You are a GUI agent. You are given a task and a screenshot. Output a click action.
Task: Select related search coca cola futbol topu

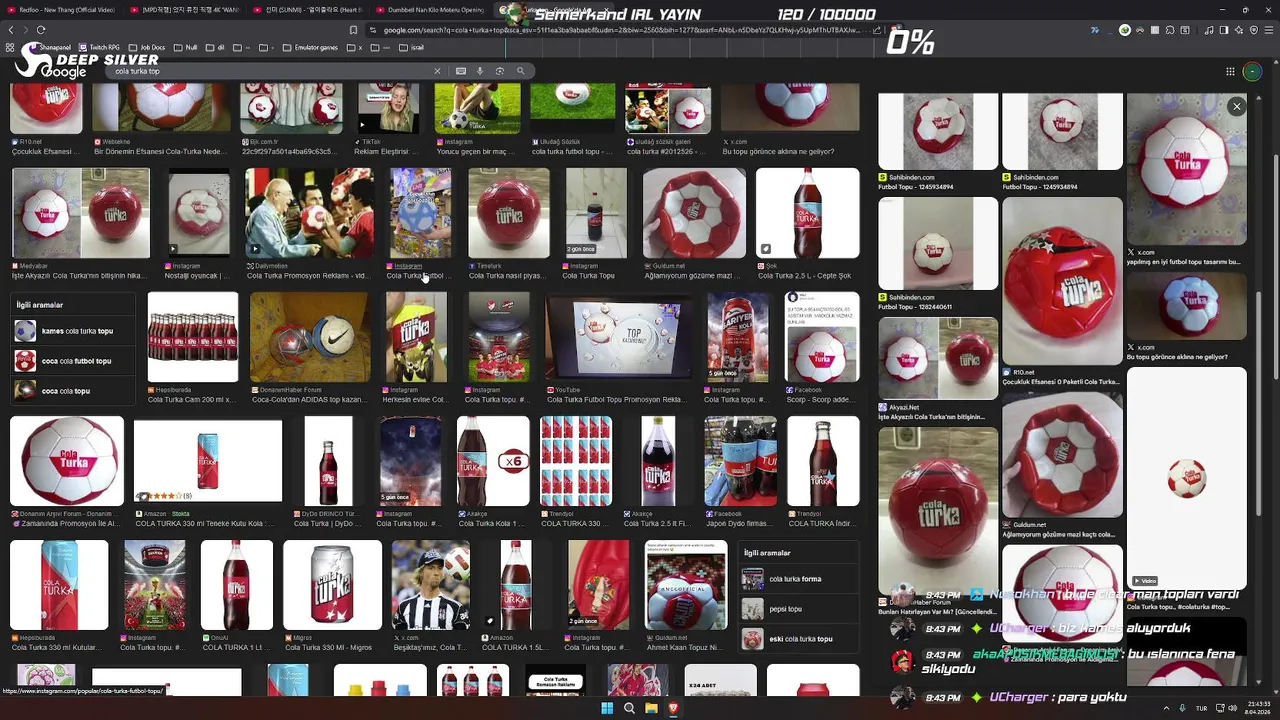(x=74, y=361)
